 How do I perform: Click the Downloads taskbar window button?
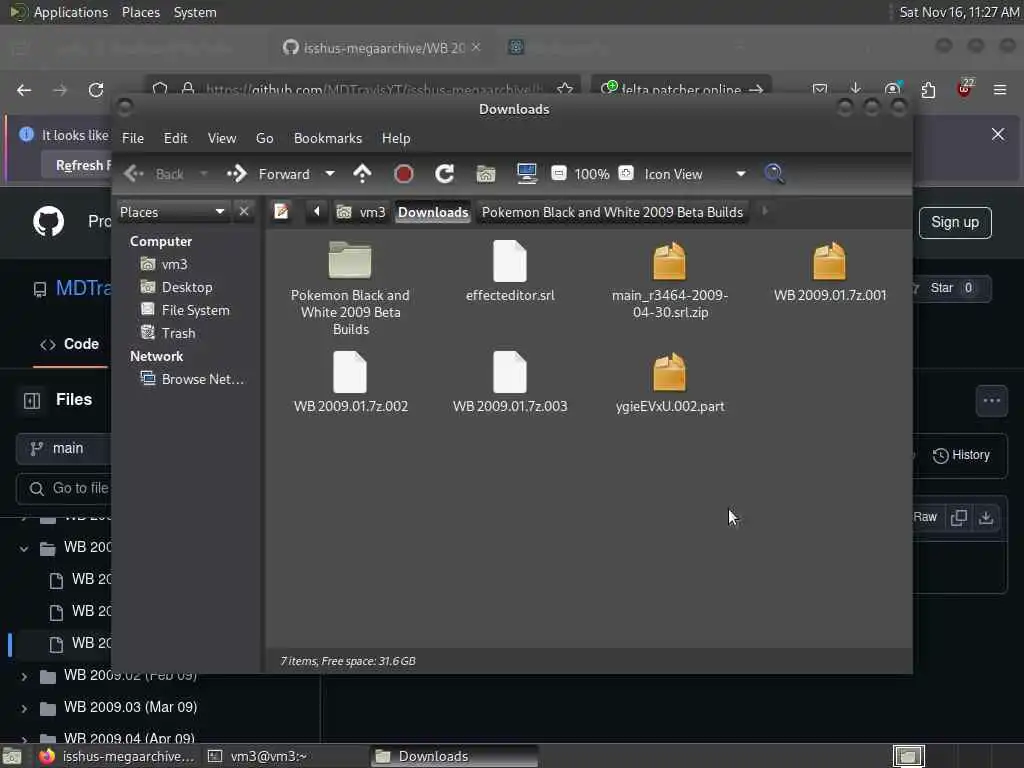tap(455, 756)
